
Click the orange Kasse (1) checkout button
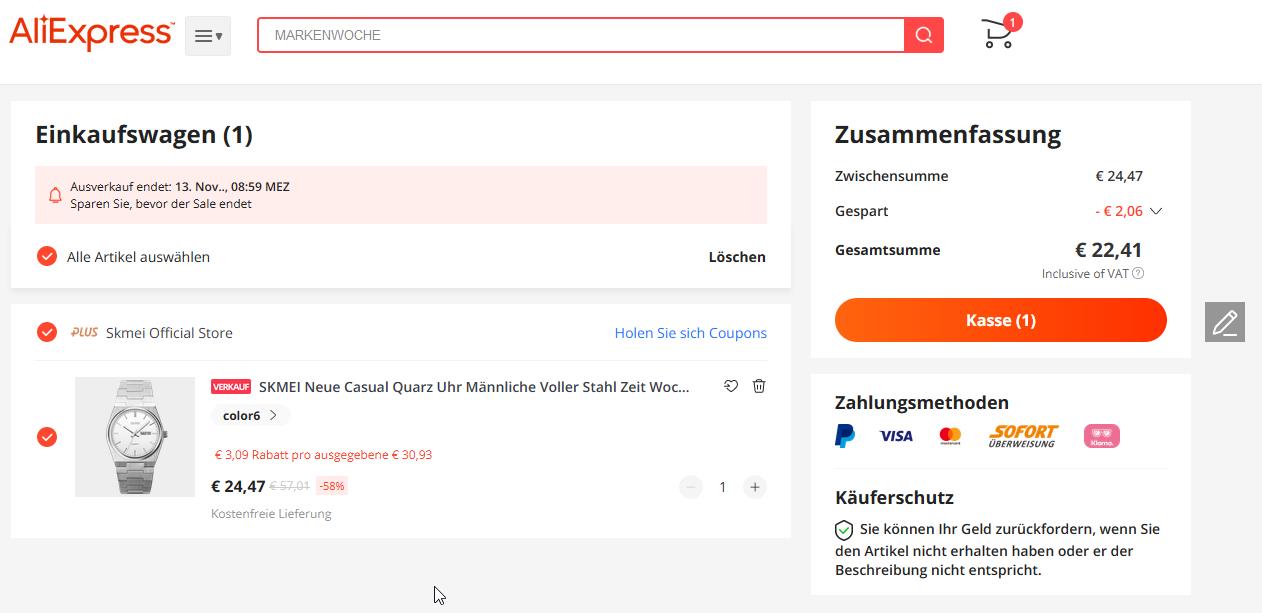pyautogui.click(x=1000, y=320)
